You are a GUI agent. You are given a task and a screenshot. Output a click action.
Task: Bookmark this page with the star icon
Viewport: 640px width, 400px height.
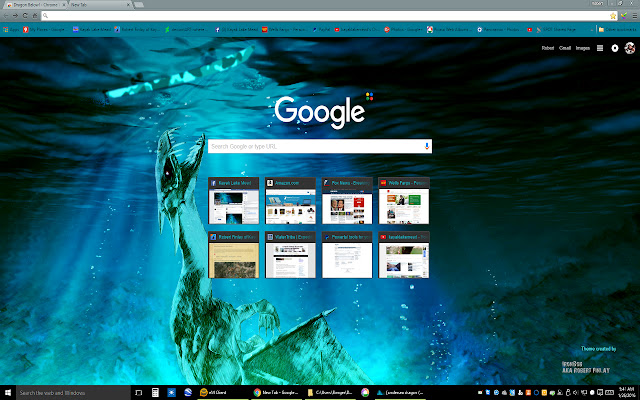tap(613, 16)
